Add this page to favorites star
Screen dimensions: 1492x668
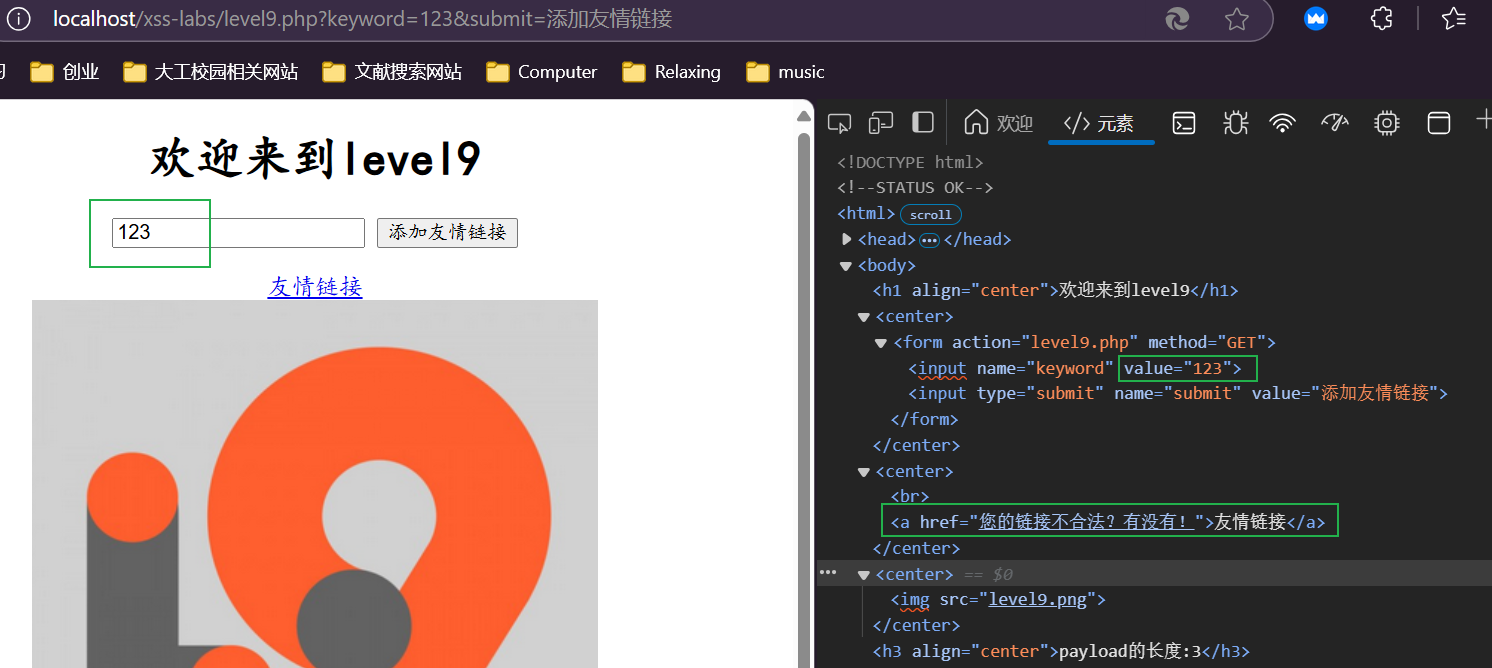pos(1237,19)
